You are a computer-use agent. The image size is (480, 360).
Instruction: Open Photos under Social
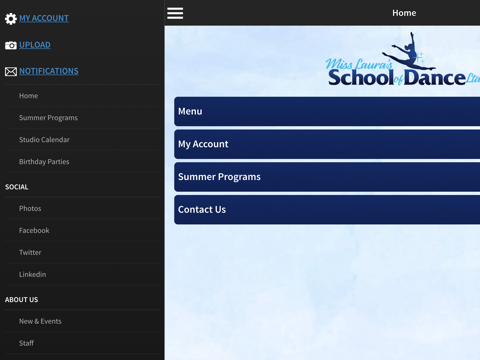pos(82,208)
